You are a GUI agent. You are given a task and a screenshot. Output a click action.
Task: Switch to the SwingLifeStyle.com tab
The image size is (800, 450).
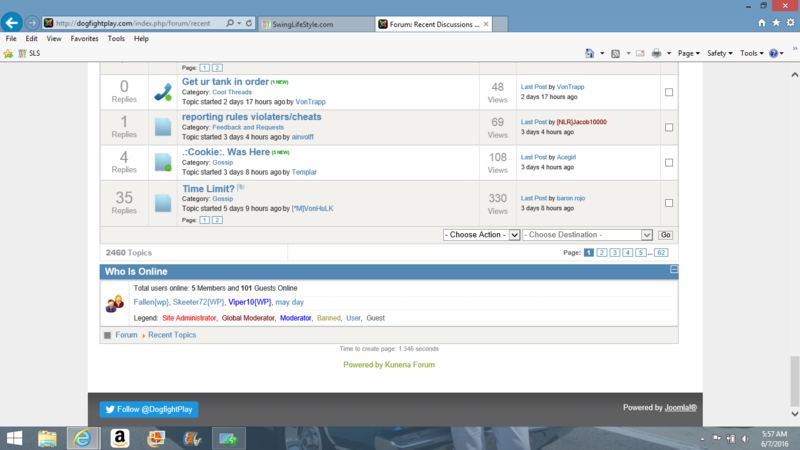click(x=312, y=23)
